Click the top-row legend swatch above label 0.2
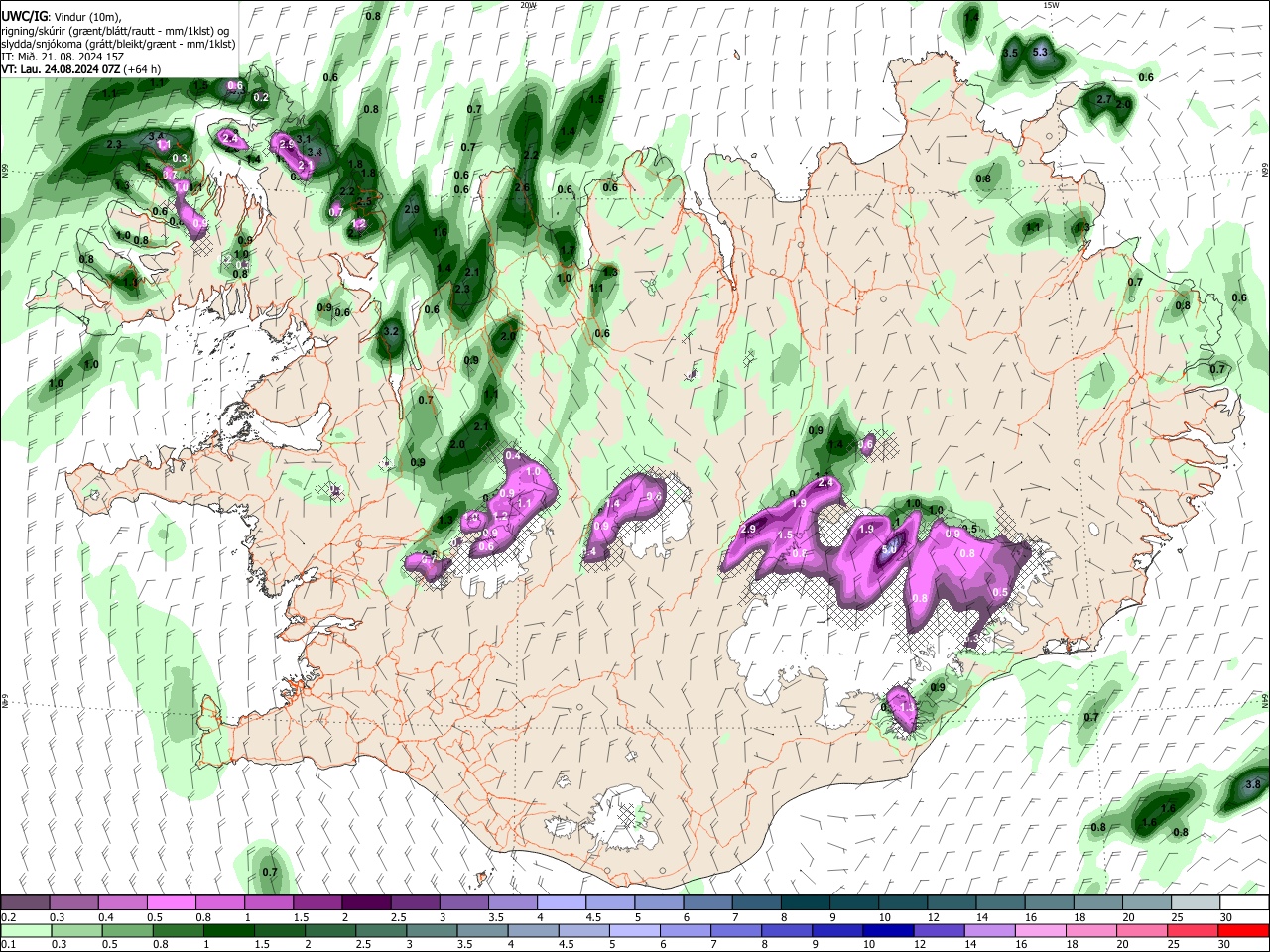 tap(25, 903)
